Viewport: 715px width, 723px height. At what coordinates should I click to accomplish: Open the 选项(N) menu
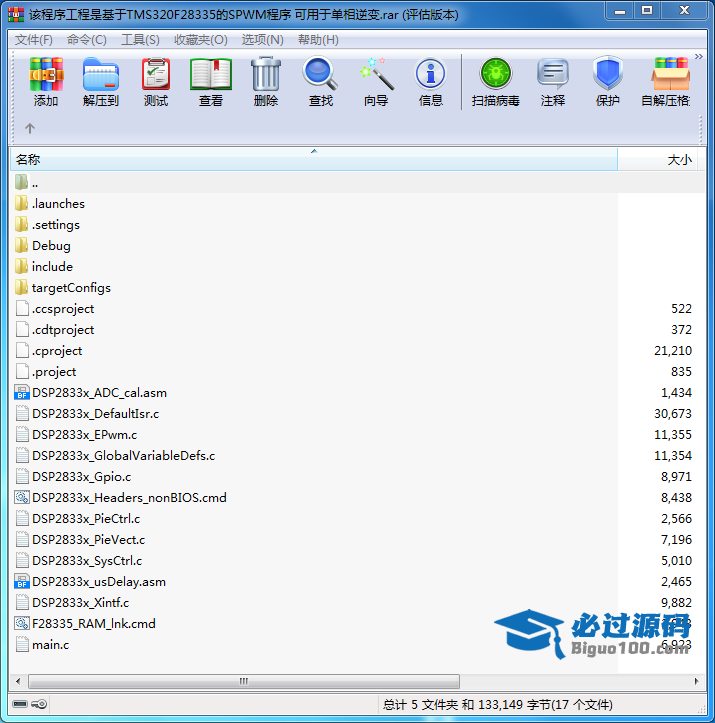pyautogui.click(x=262, y=40)
